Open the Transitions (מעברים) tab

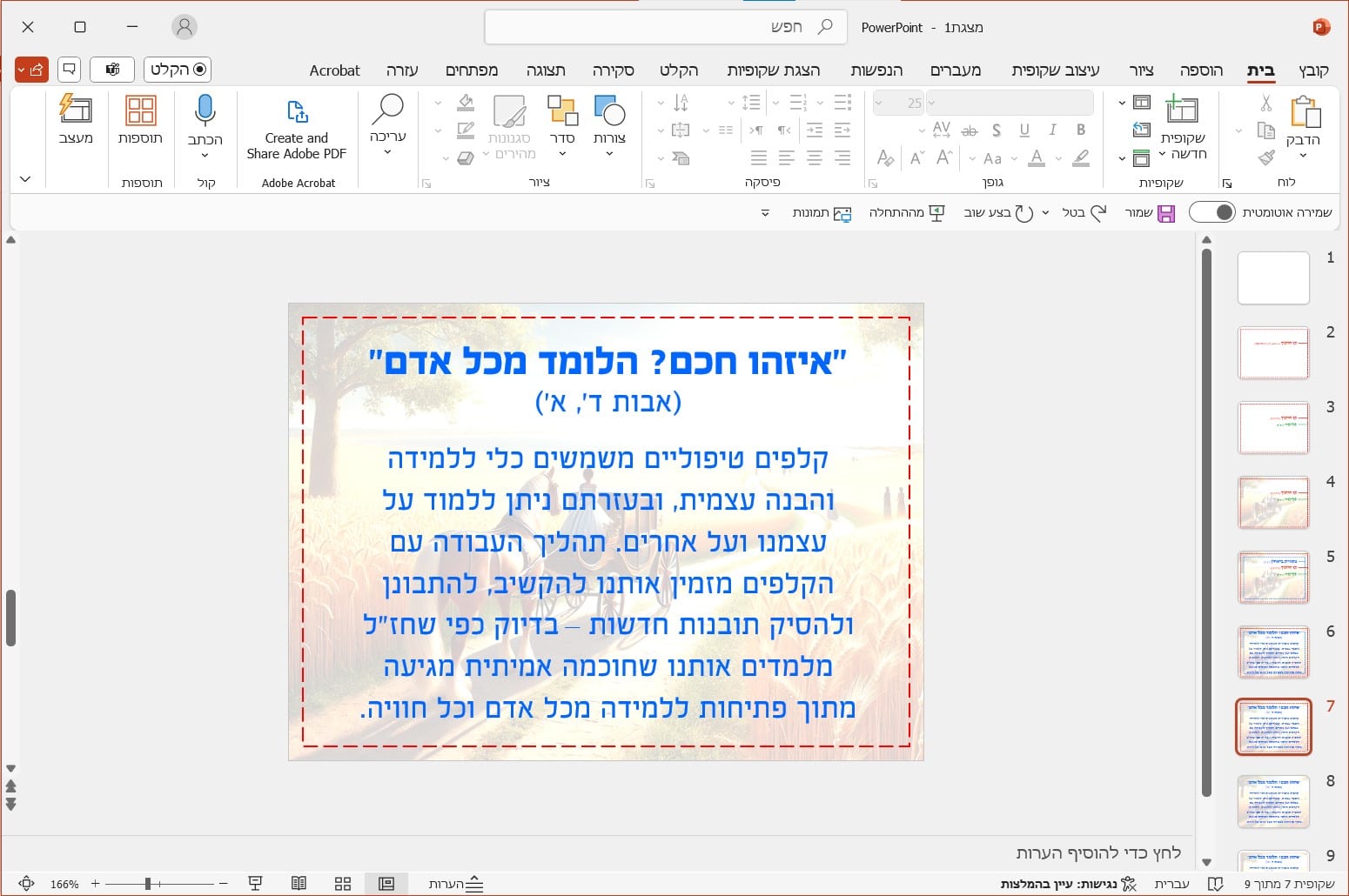[x=956, y=70]
